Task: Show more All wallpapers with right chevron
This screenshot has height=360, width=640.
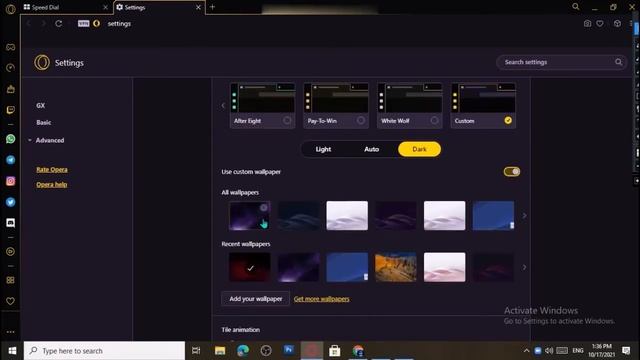Action: [524, 216]
